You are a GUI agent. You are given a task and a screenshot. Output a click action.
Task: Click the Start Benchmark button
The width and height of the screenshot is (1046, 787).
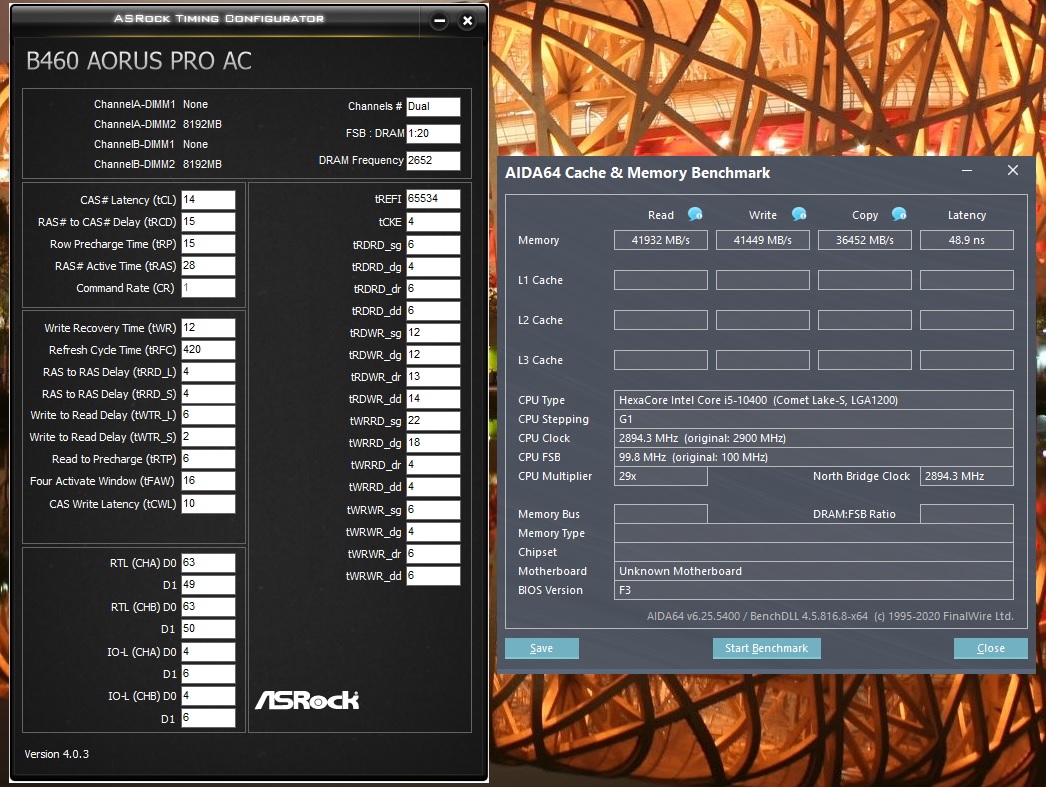[766, 648]
